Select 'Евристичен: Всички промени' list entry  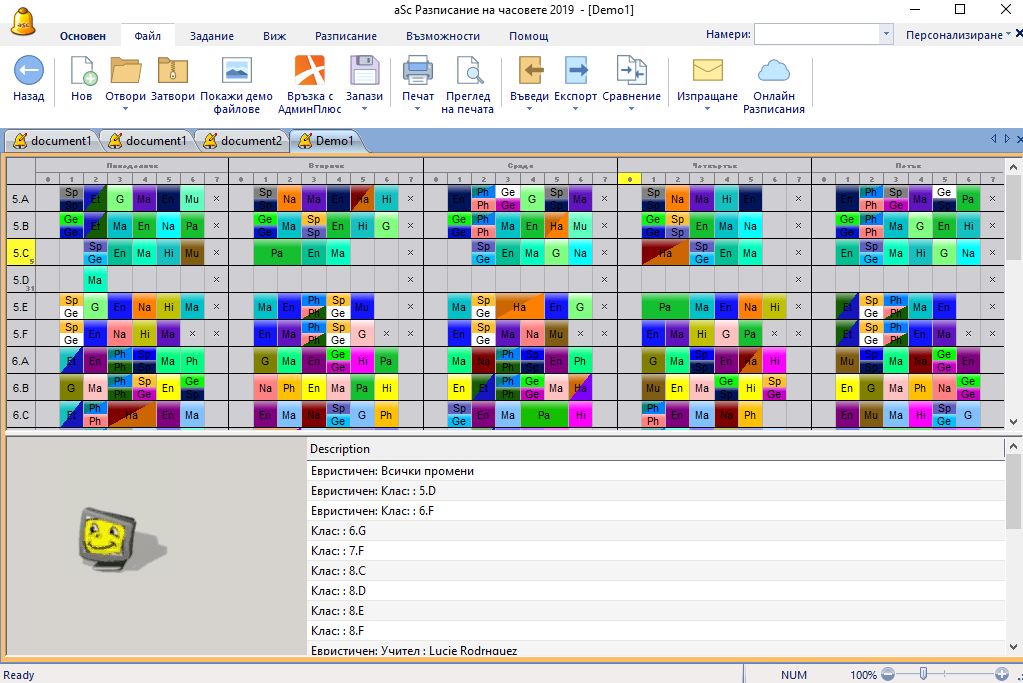[x=392, y=470]
